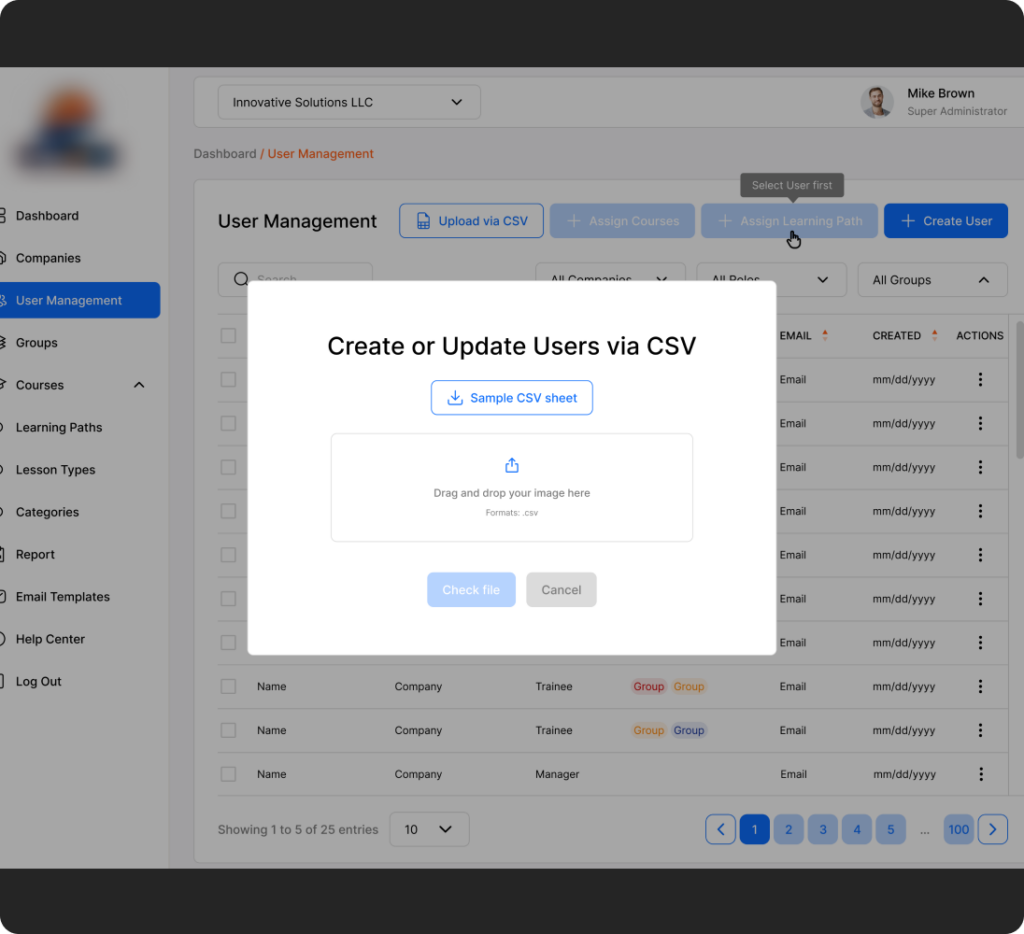Image resolution: width=1024 pixels, height=934 pixels.
Task: Open the actions menu for the second row
Action: (980, 423)
